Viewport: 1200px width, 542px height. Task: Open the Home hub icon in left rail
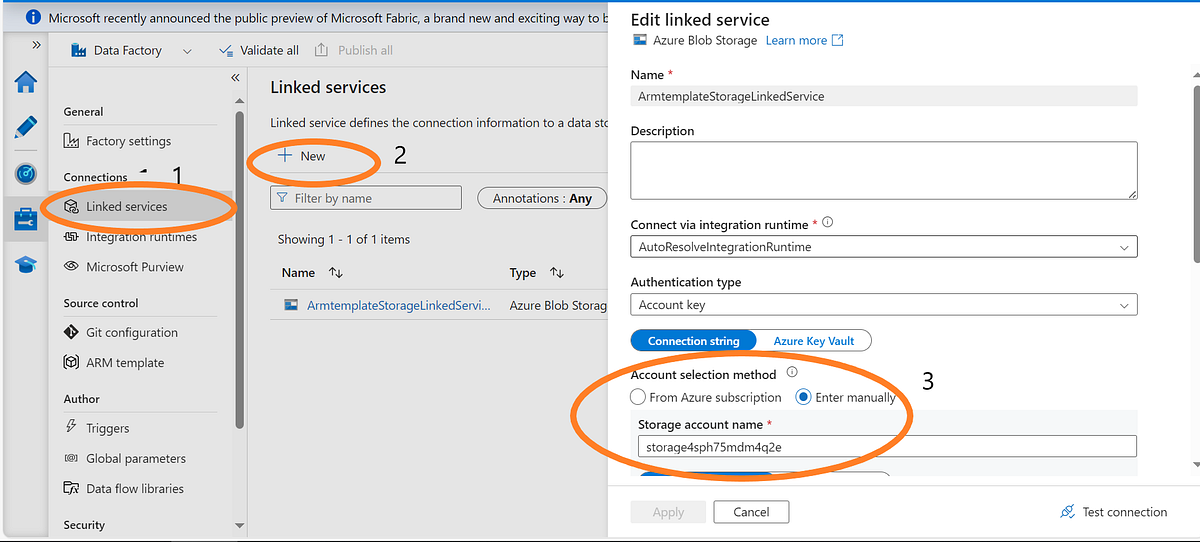pyautogui.click(x=25, y=82)
